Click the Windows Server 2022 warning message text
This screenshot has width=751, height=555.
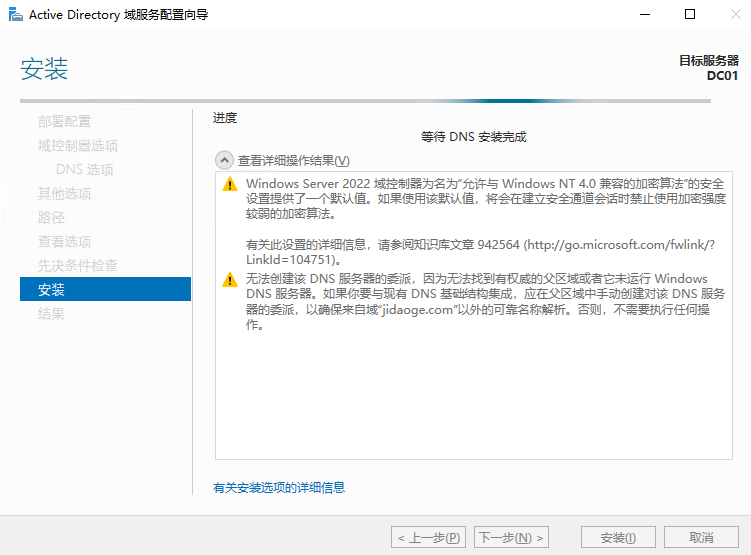tap(486, 199)
